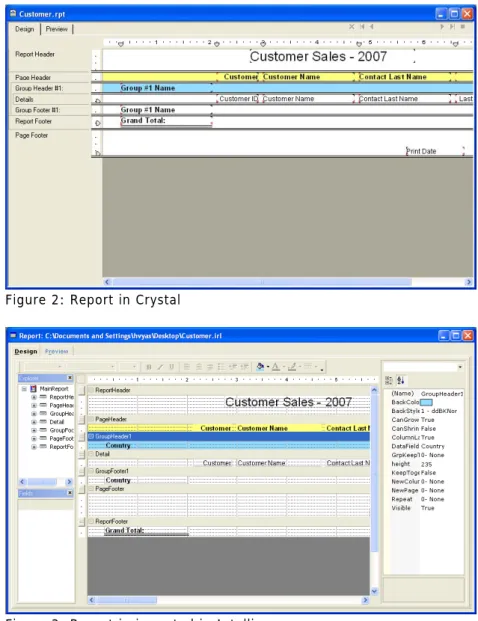
Task: Click alphabetical sort icon in properties panel
Action: click(400, 381)
